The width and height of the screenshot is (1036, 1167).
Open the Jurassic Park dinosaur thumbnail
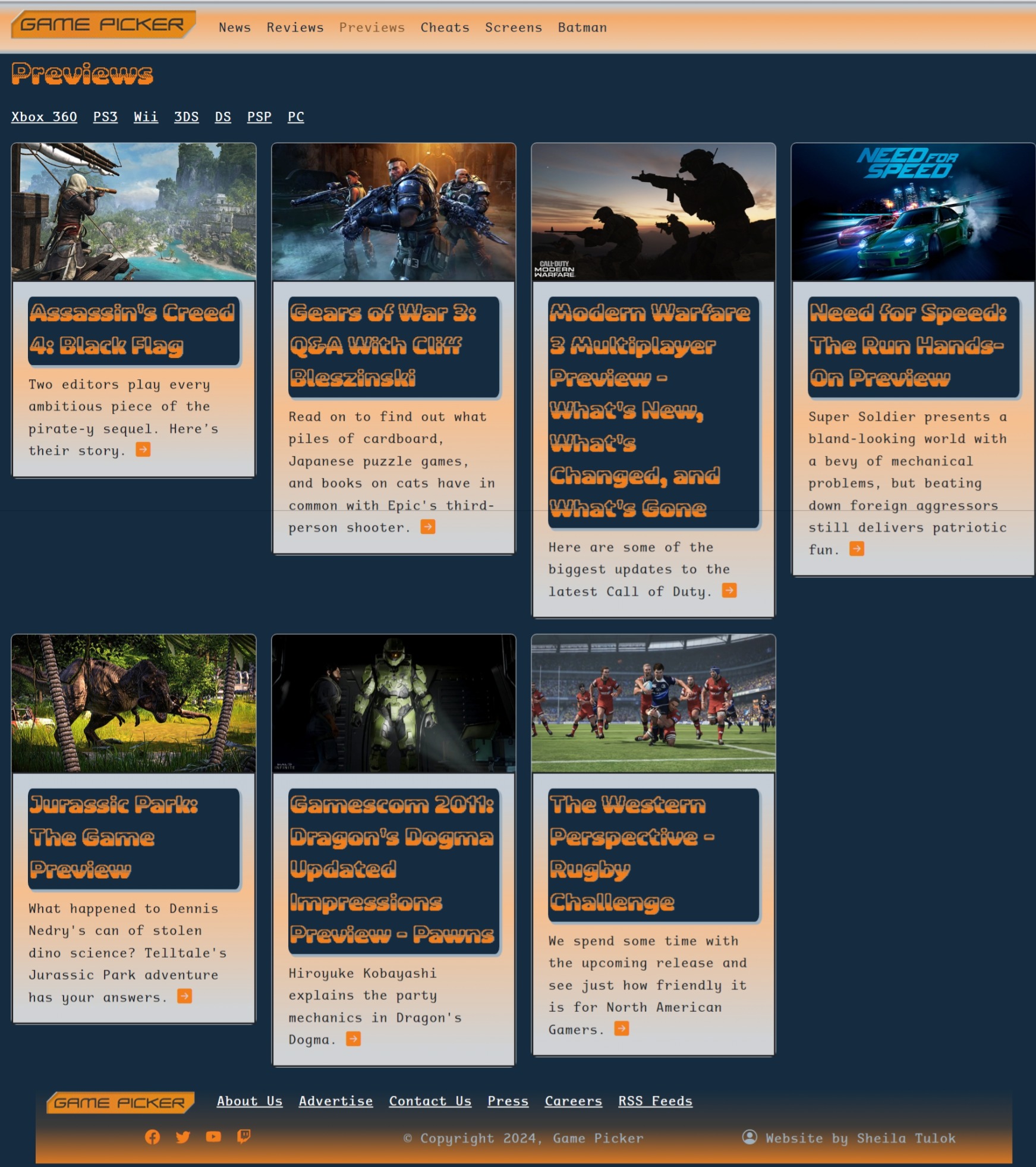[134, 703]
